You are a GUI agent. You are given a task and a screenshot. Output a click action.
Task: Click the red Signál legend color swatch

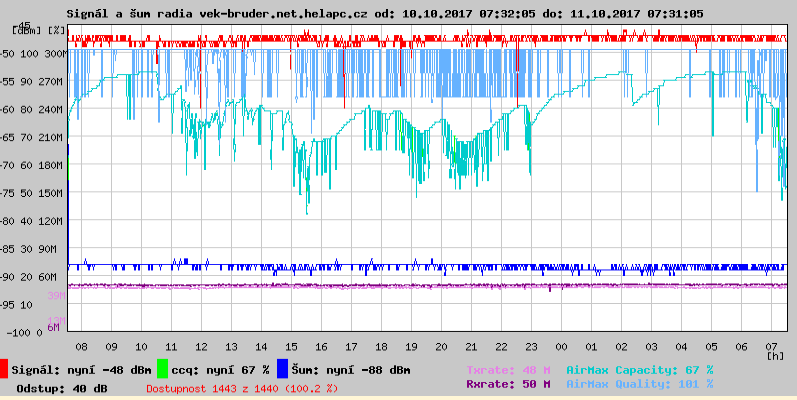click(4, 369)
